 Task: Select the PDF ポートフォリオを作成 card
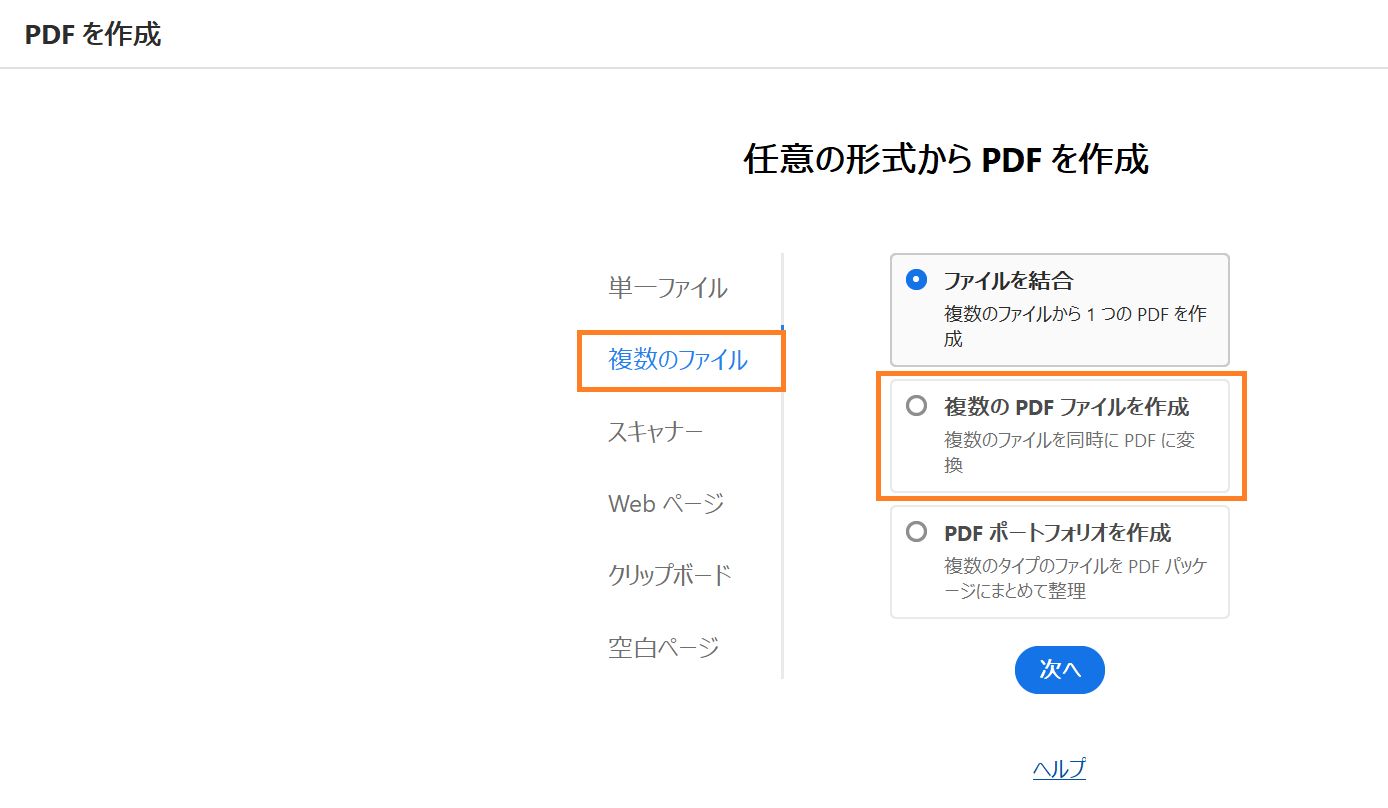[x=1060, y=561]
